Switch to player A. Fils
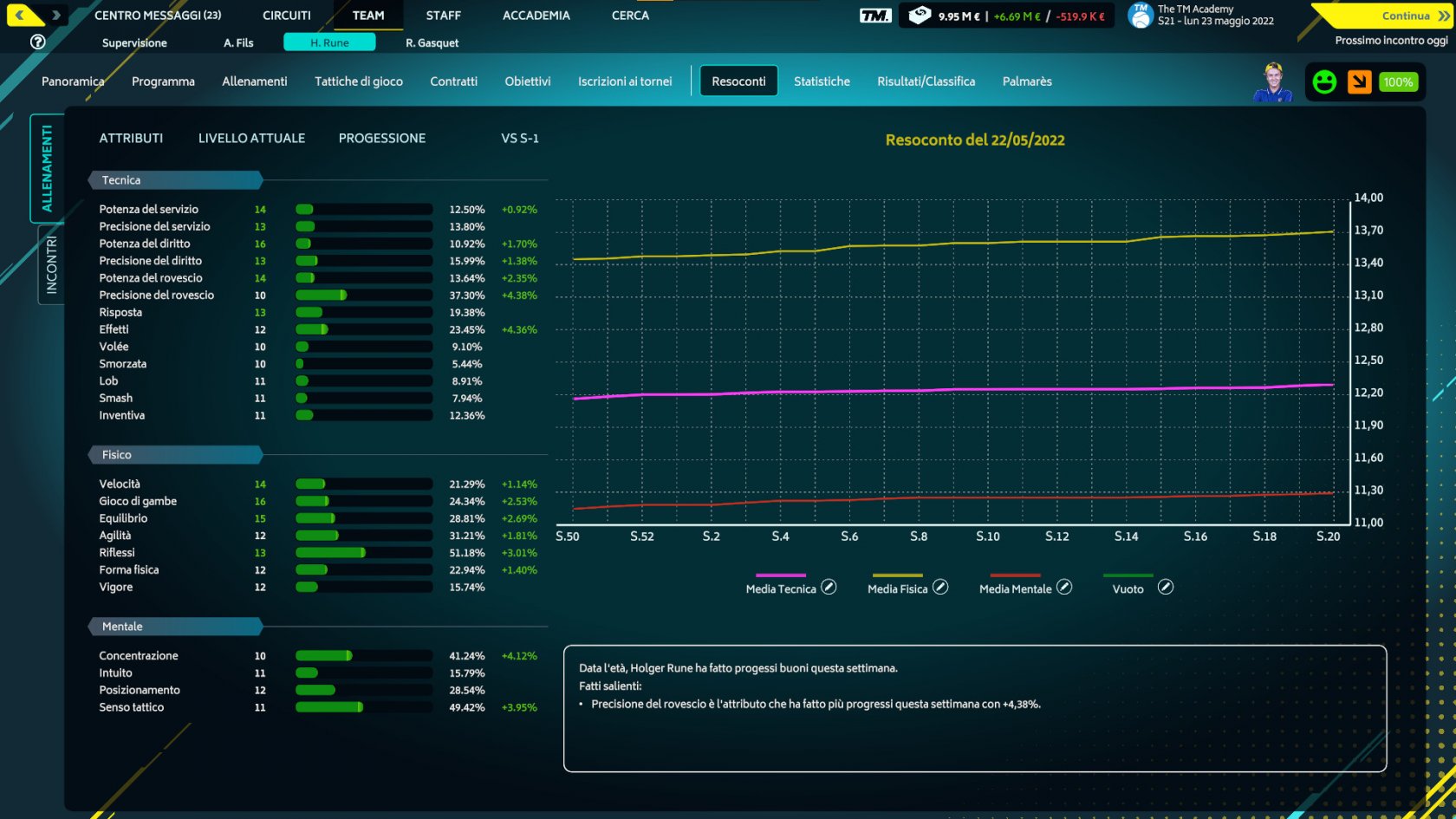The height and width of the screenshot is (819, 1456). coord(238,42)
